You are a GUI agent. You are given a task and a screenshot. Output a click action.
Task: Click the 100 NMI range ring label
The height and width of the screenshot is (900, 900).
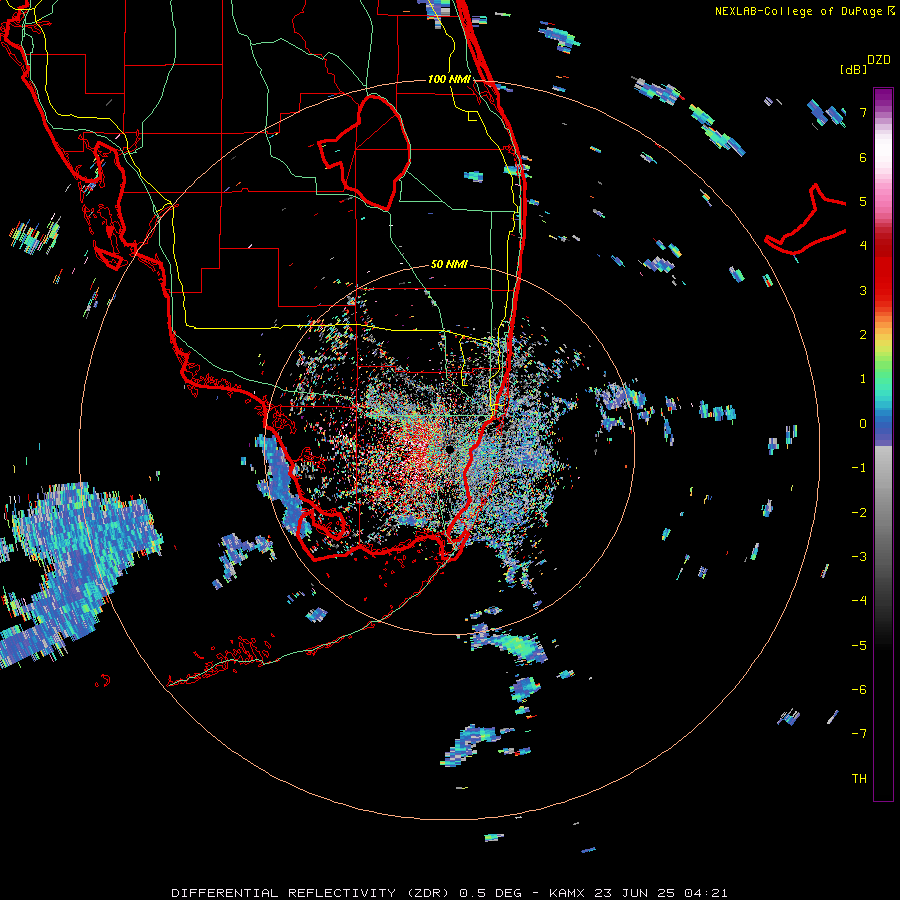tap(449, 79)
